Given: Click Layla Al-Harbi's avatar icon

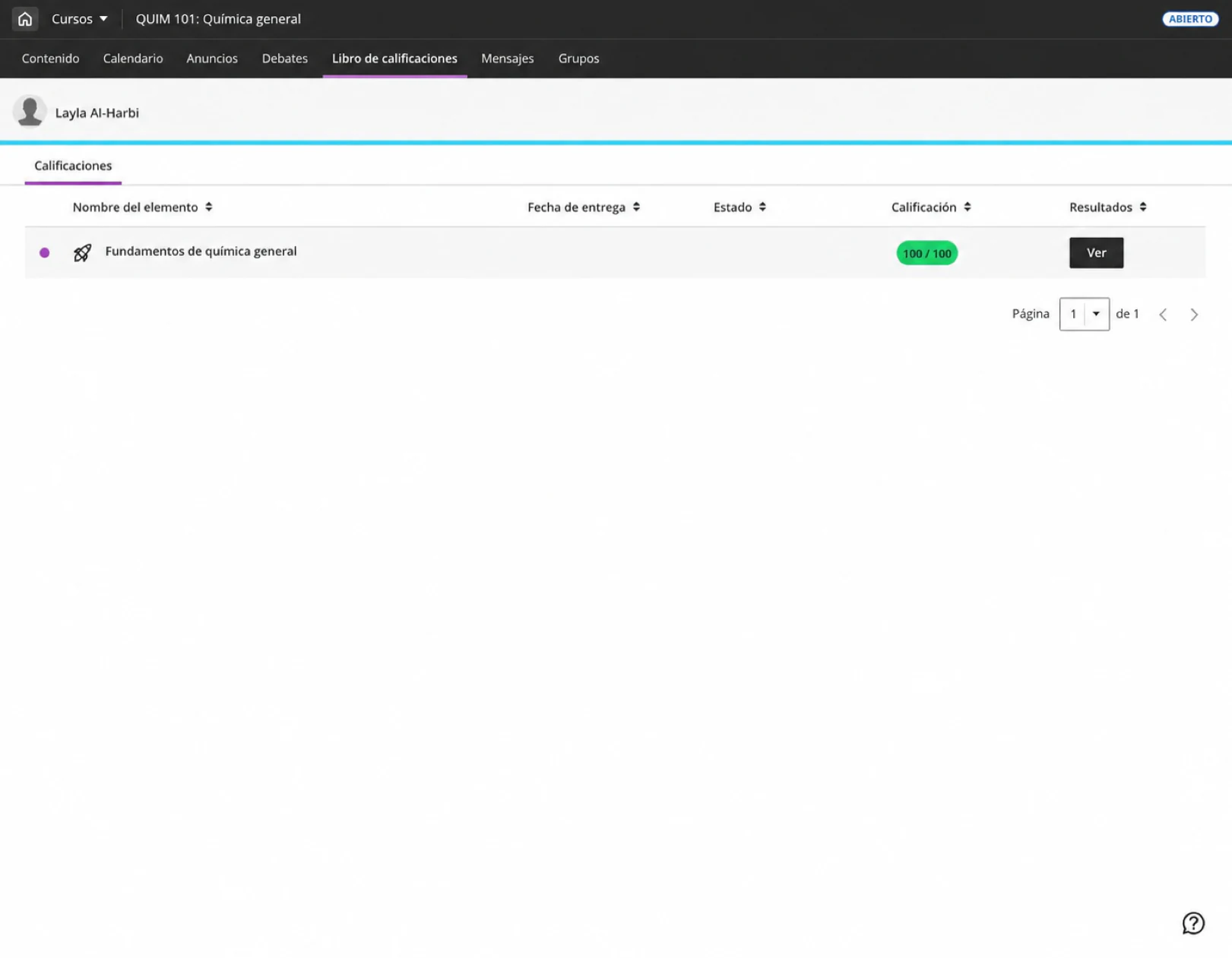Looking at the screenshot, I should (x=30, y=112).
